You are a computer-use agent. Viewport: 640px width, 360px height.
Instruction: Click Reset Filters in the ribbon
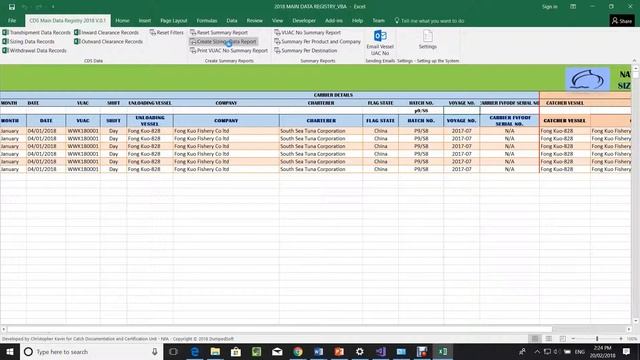click(167, 32)
